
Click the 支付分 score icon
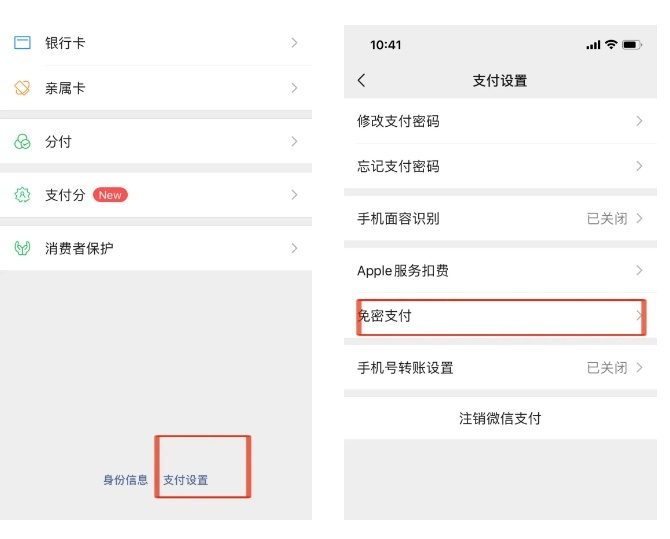pos(22,195)
